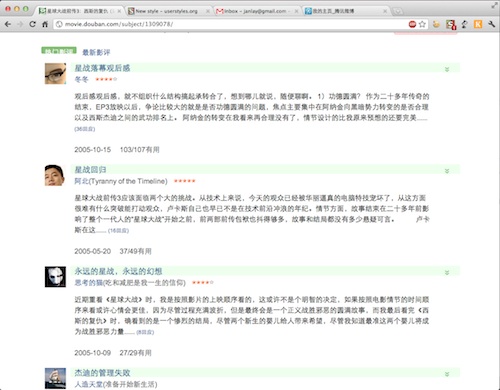
Task: Expand the 杰迪的管理失败 review
Action: point(447,374)
